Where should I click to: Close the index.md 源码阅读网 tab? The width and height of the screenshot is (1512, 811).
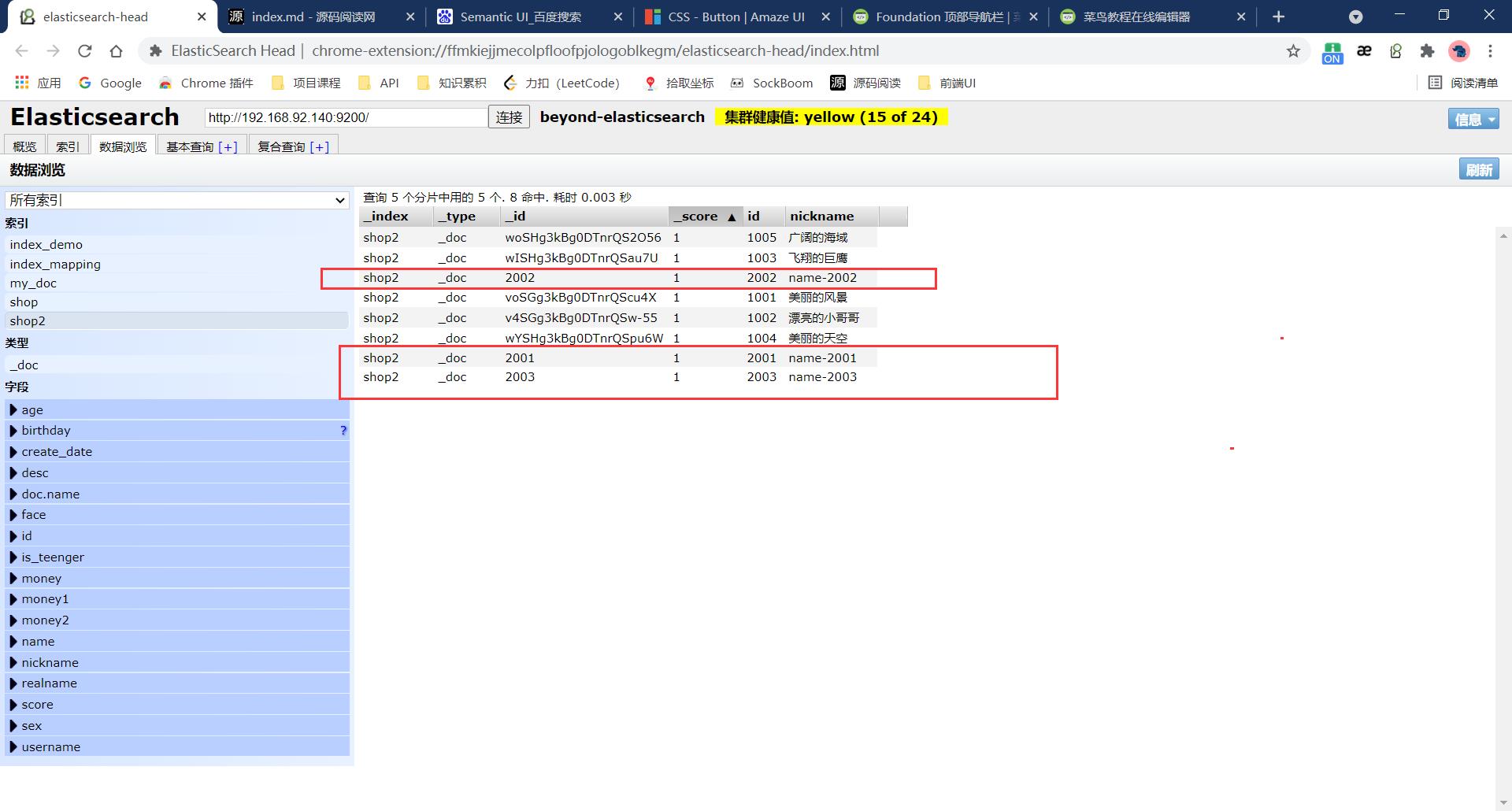point(410,17)
